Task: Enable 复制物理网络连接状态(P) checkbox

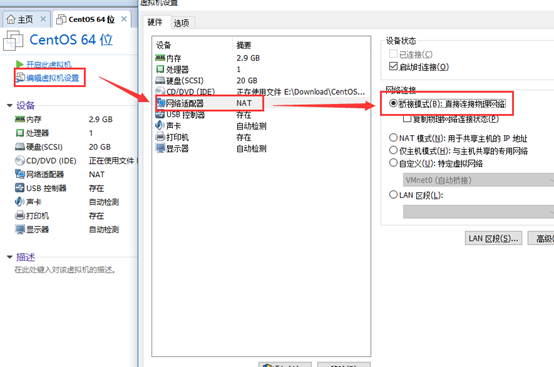Action: click(x=407, y=119)
